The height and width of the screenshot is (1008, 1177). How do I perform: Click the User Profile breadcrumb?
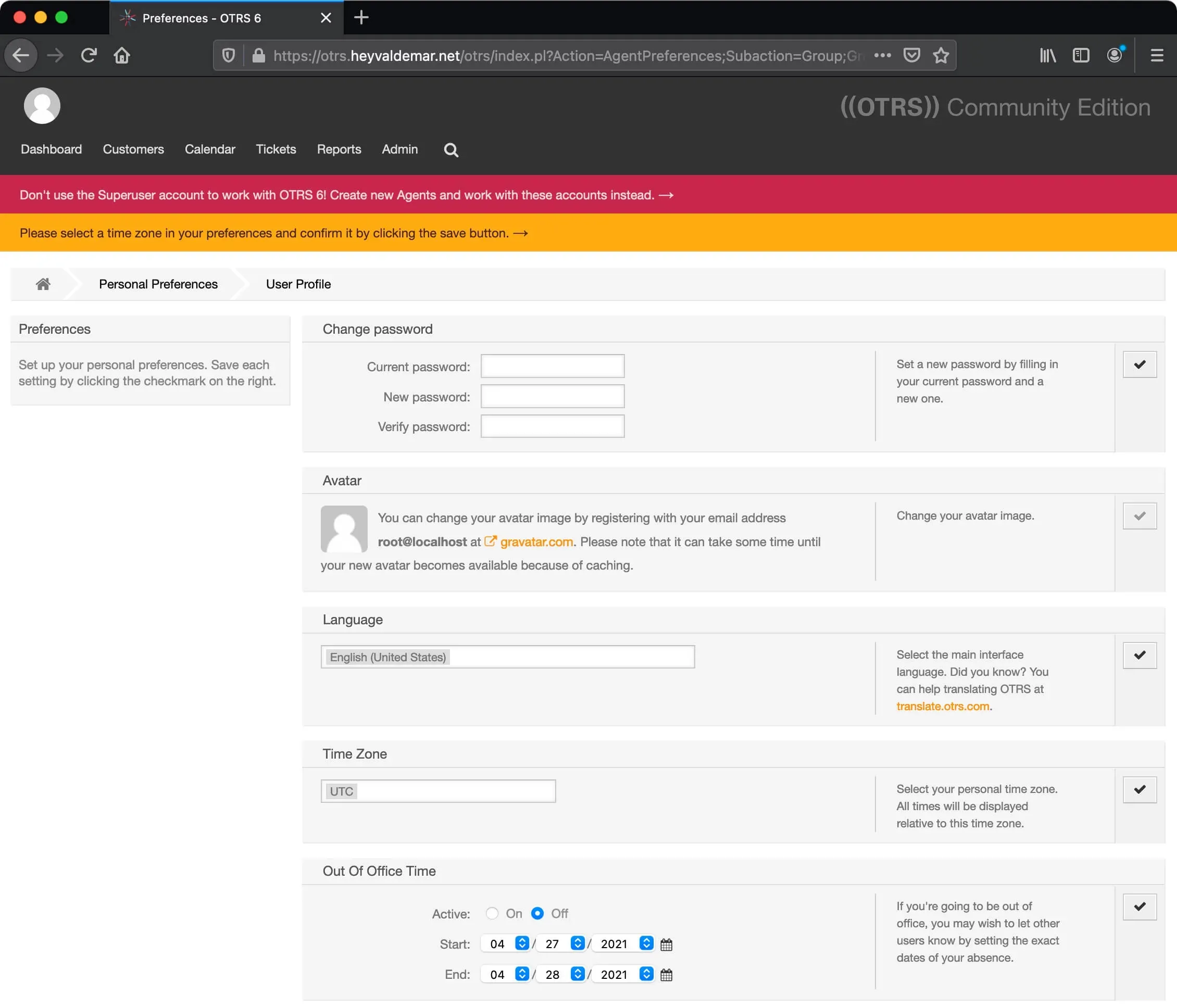pyautogui.click(x=298, y=284)
